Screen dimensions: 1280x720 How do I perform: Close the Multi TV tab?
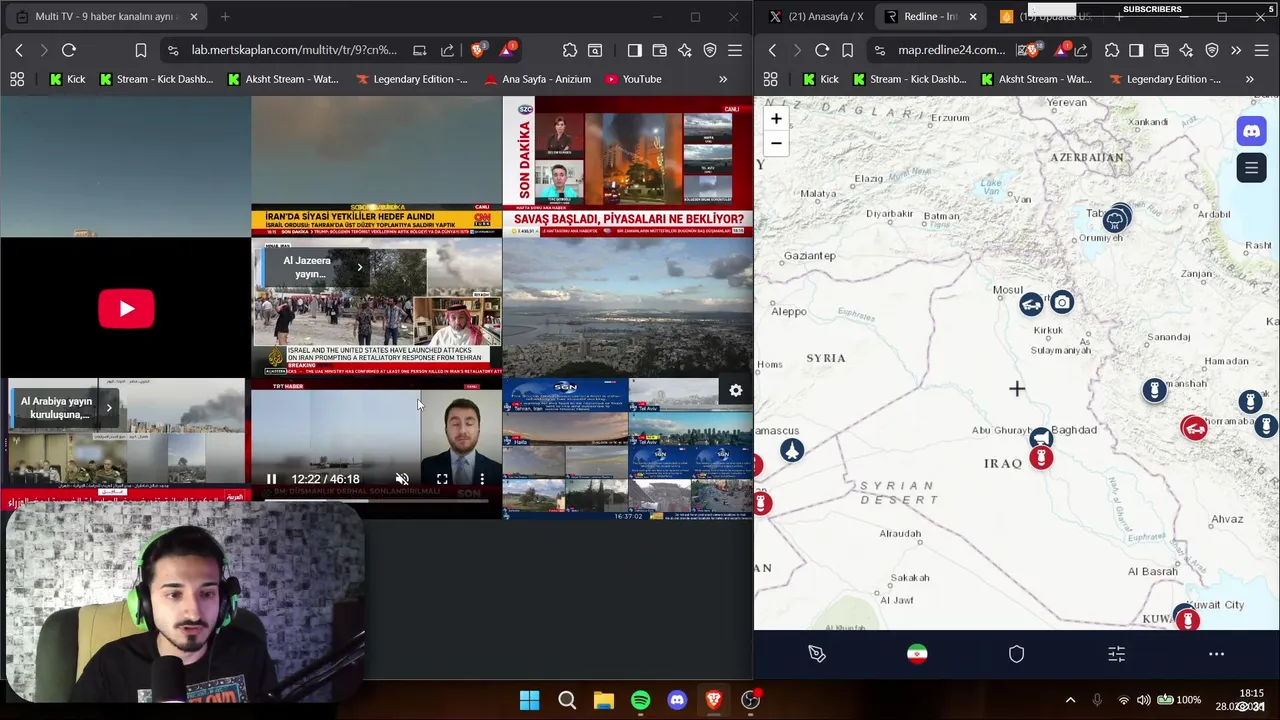click(193, 17)
